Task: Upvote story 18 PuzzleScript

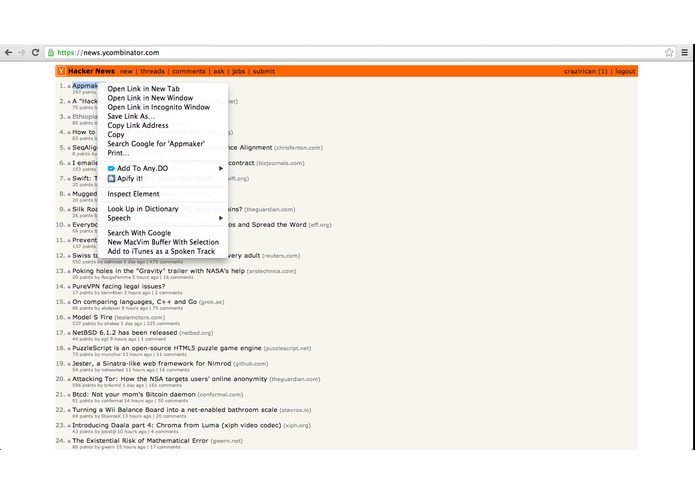Action: point(69,348)
